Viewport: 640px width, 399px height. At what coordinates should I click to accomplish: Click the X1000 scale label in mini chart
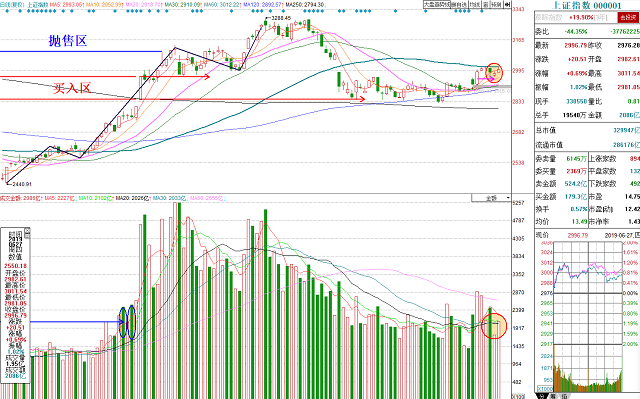(545, 389)
